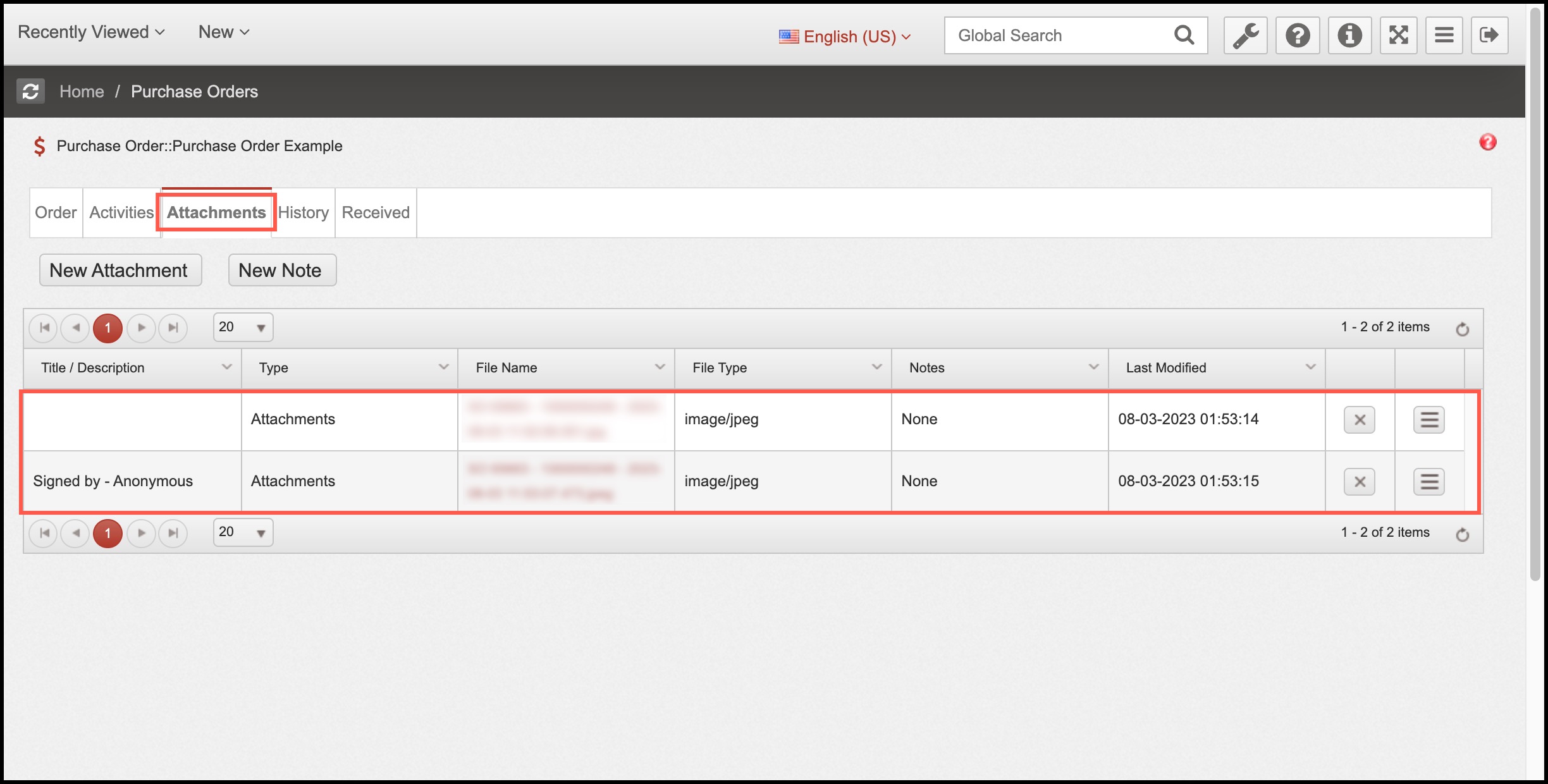This screenshot has width=1548, height=784.
Task: Click into the Global Search field
Action: (1056, 35)
